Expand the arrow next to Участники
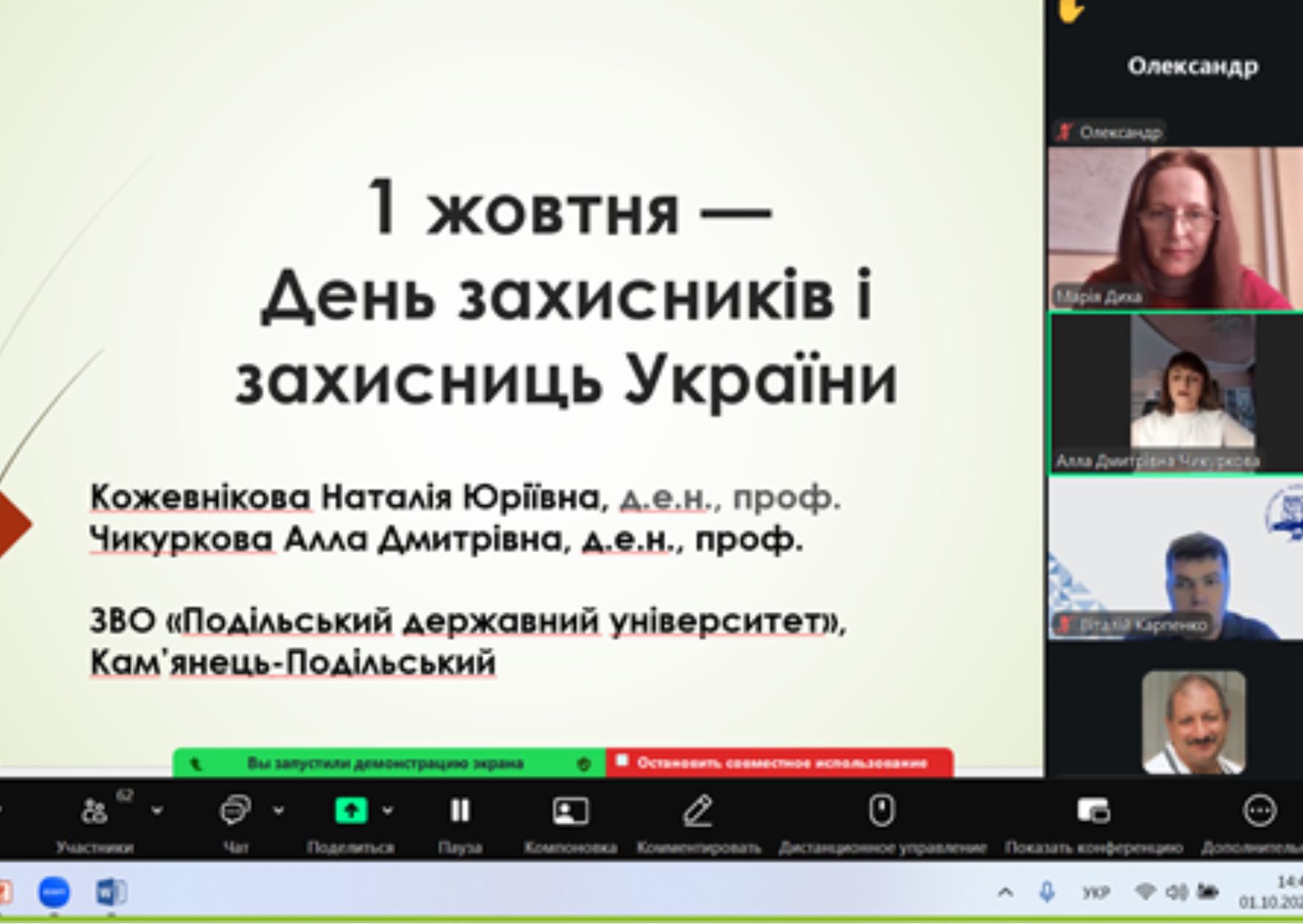 [x=157, y=811]
